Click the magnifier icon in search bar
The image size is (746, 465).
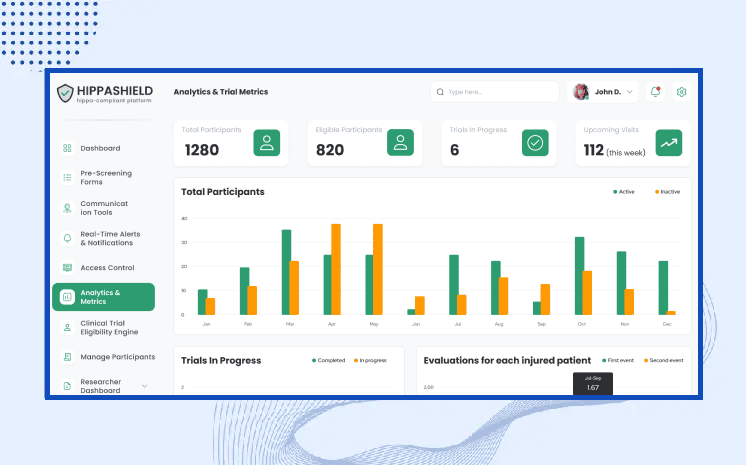click(x=440, y=92)
